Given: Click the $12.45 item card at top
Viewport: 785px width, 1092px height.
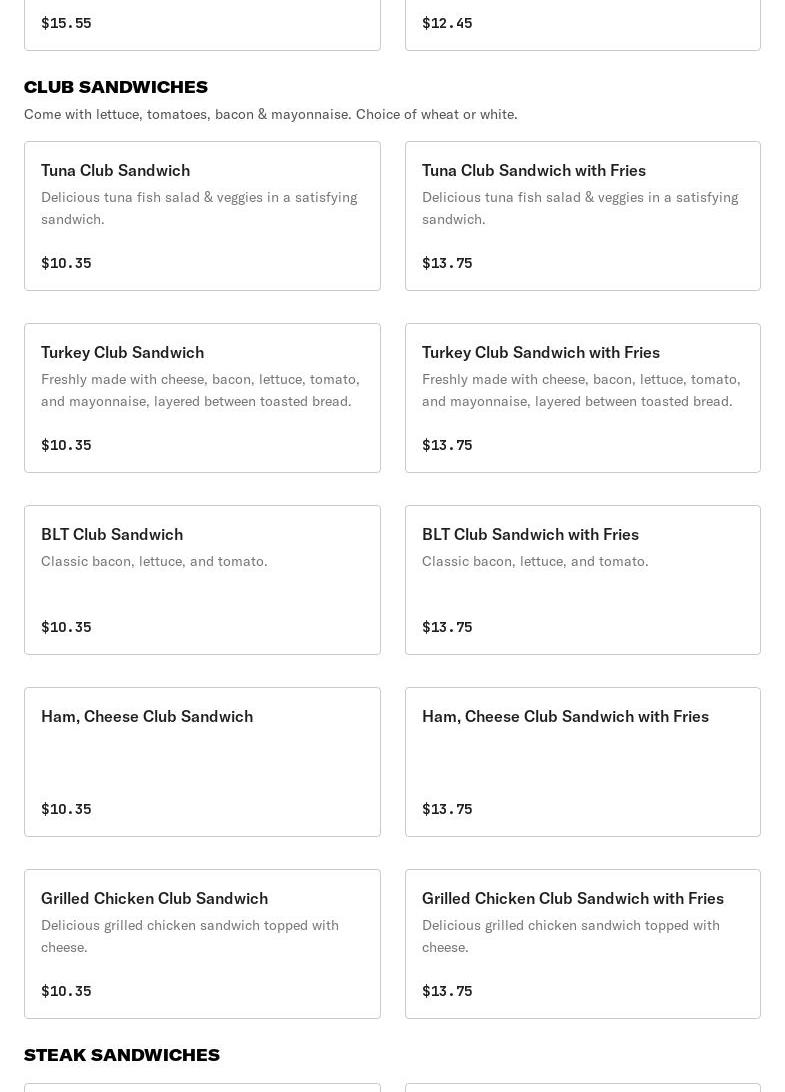Looking at the screenshot, I should [x=582, y=24].
